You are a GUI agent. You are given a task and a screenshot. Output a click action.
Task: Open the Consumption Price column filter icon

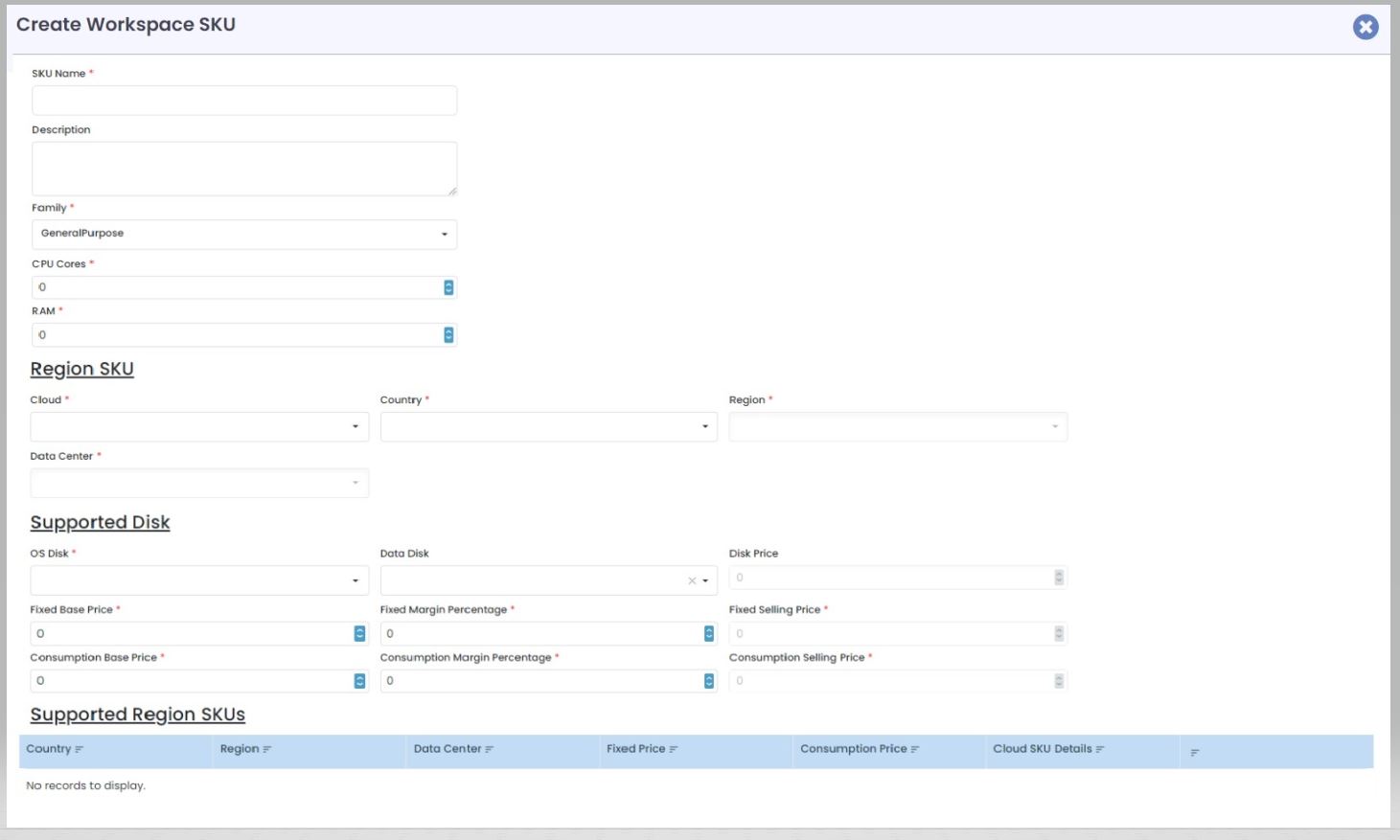pos(915,750)
